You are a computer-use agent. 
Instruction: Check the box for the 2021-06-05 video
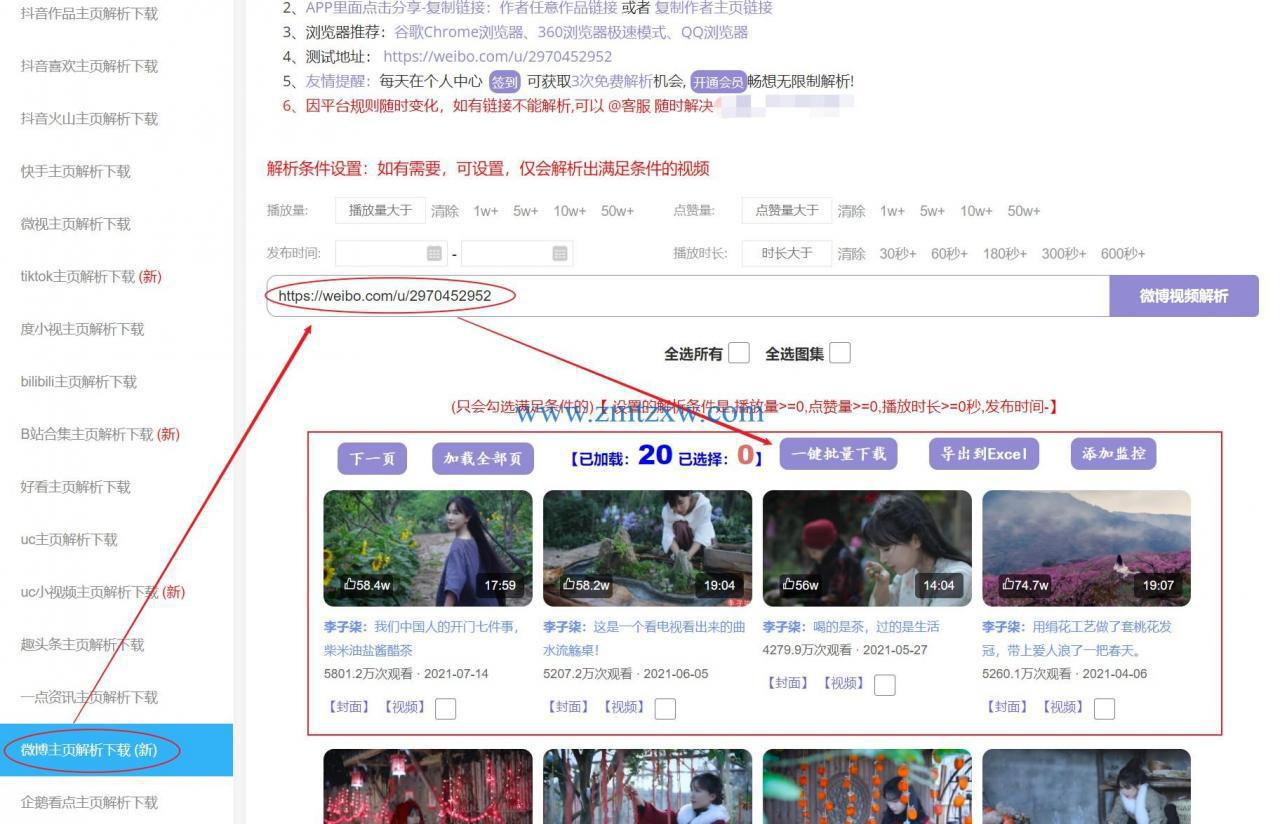pyautogui.click(x=665, y=708)
